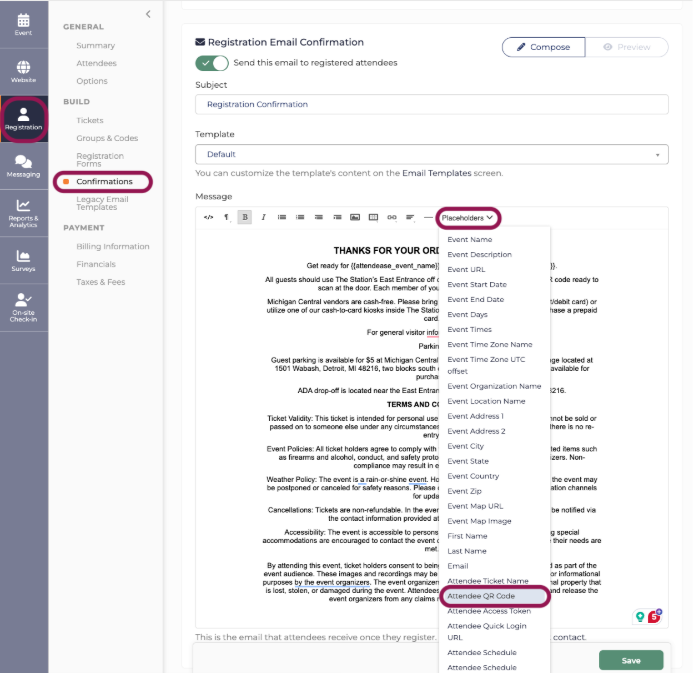
Task: Open the Messaging section
Action: pos(23,167)
